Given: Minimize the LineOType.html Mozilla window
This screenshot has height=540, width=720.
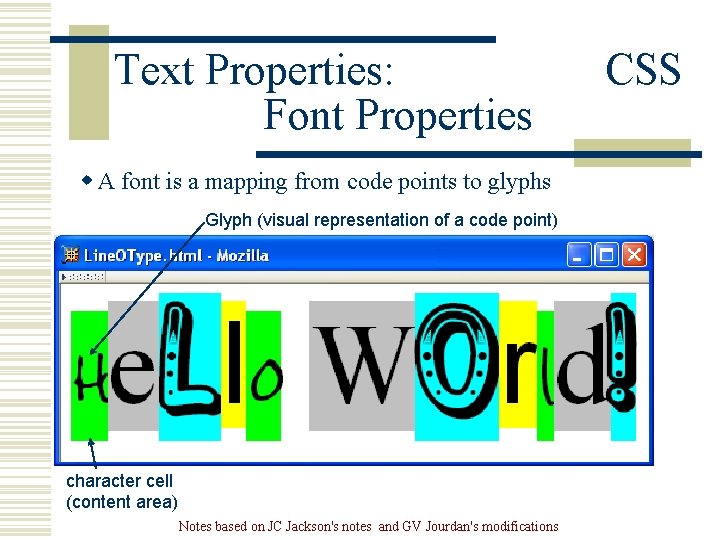Looking at the screenshot, I should pos(578,254).
